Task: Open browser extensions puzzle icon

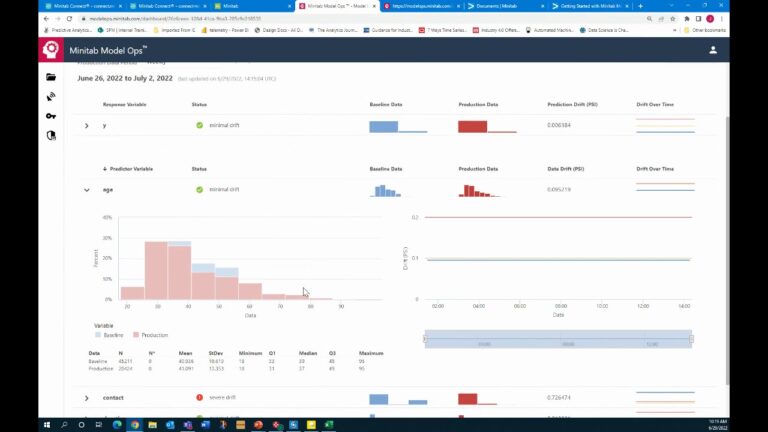Action: [x=687, y=19]
